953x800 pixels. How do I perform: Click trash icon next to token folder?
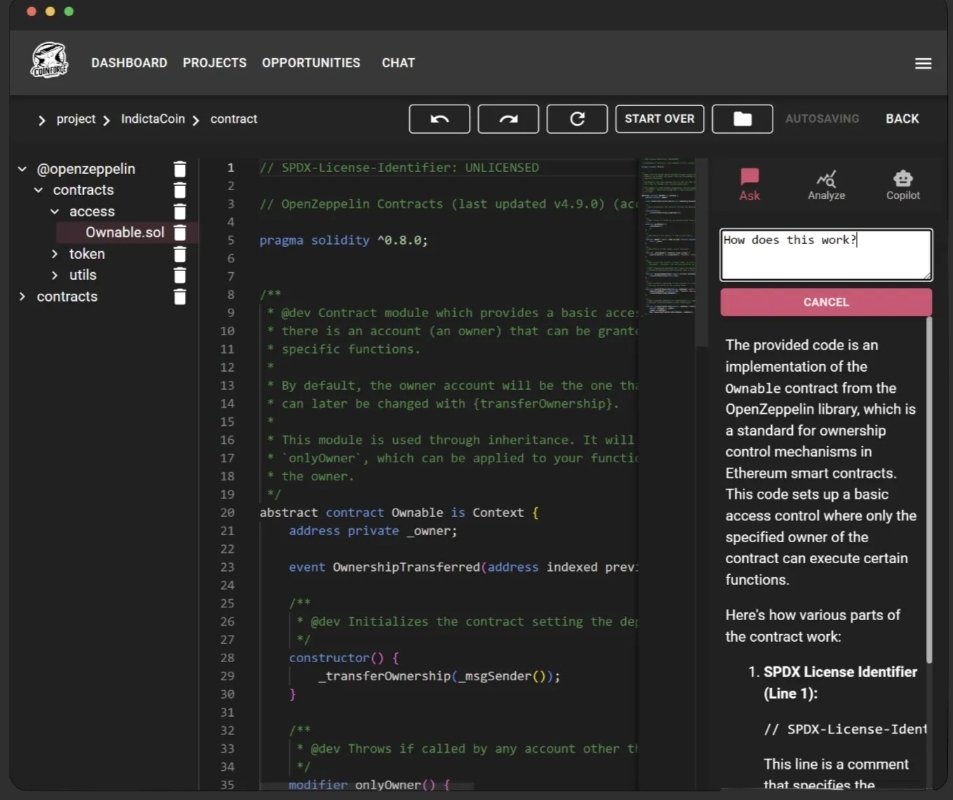pos(179,254)
